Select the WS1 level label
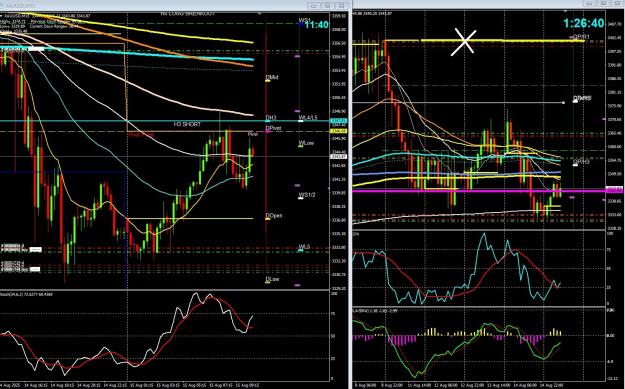Image resolution: width=625 pixels, height=389 pixels. 305,20
